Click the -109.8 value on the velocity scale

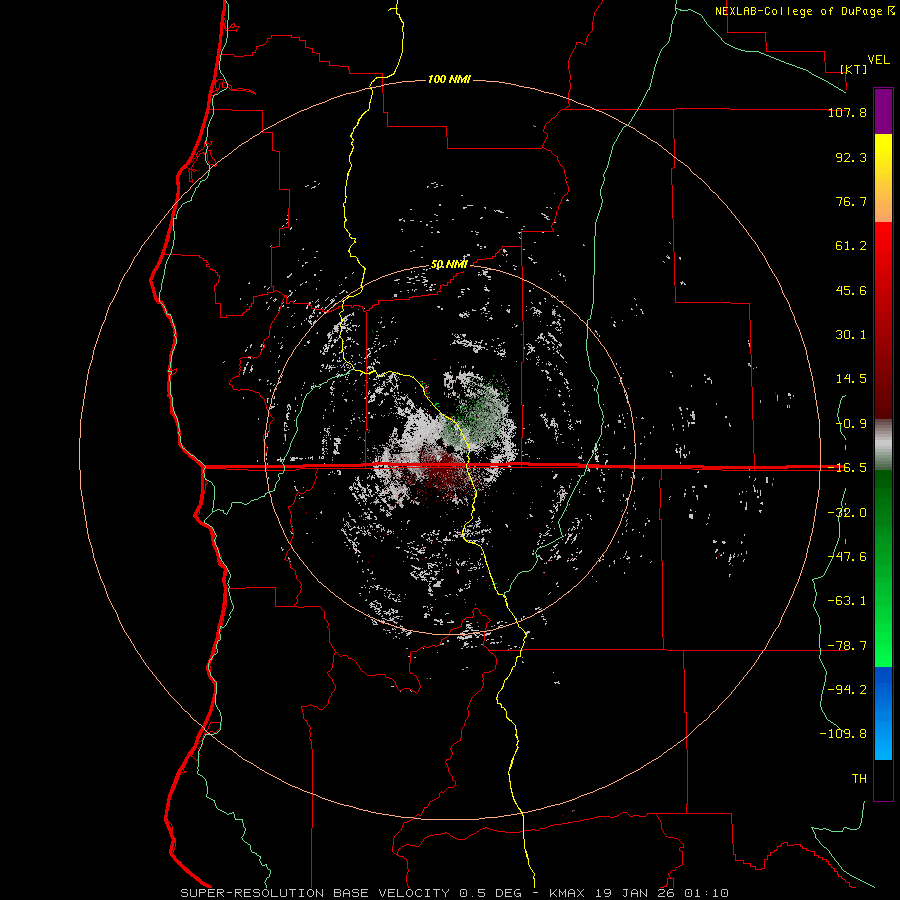click(x=843, y=734)
